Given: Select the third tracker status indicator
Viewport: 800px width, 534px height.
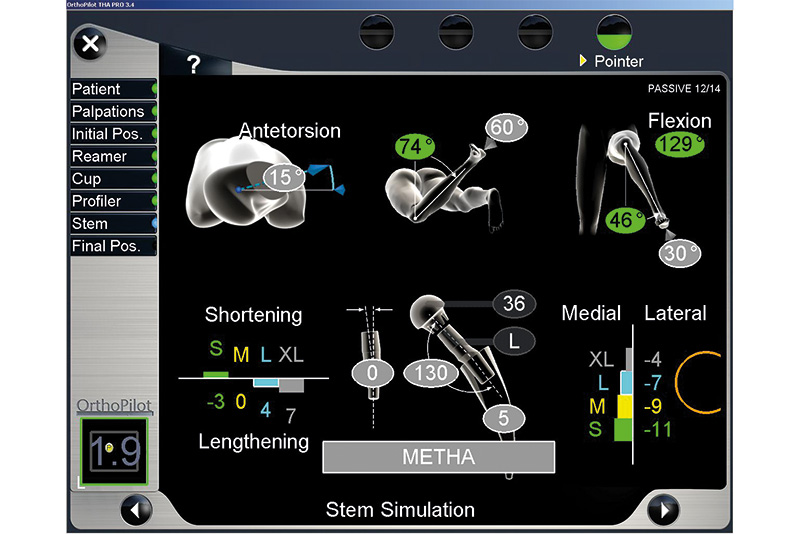Looking at the screenshot, I should pyautogui.click(x=535, y=32).
